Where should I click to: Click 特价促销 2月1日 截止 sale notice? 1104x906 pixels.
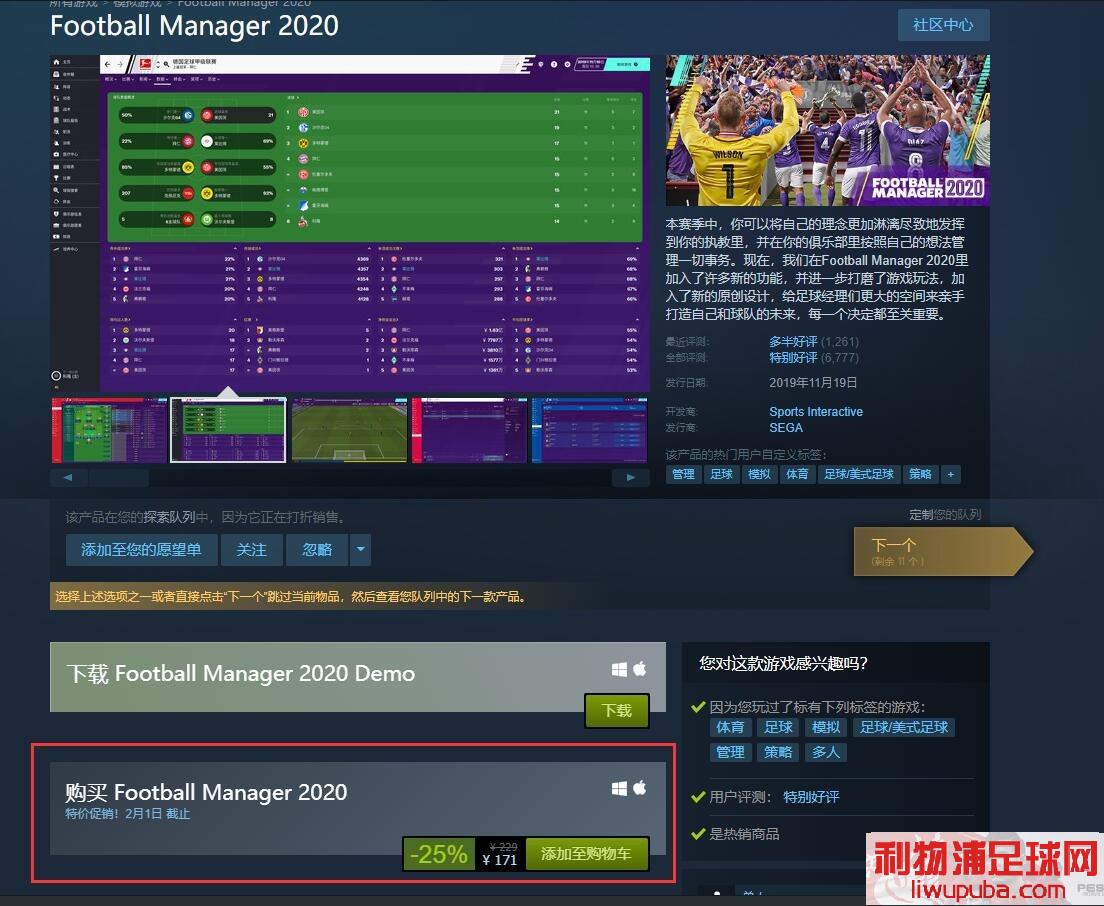coord(127,814)
